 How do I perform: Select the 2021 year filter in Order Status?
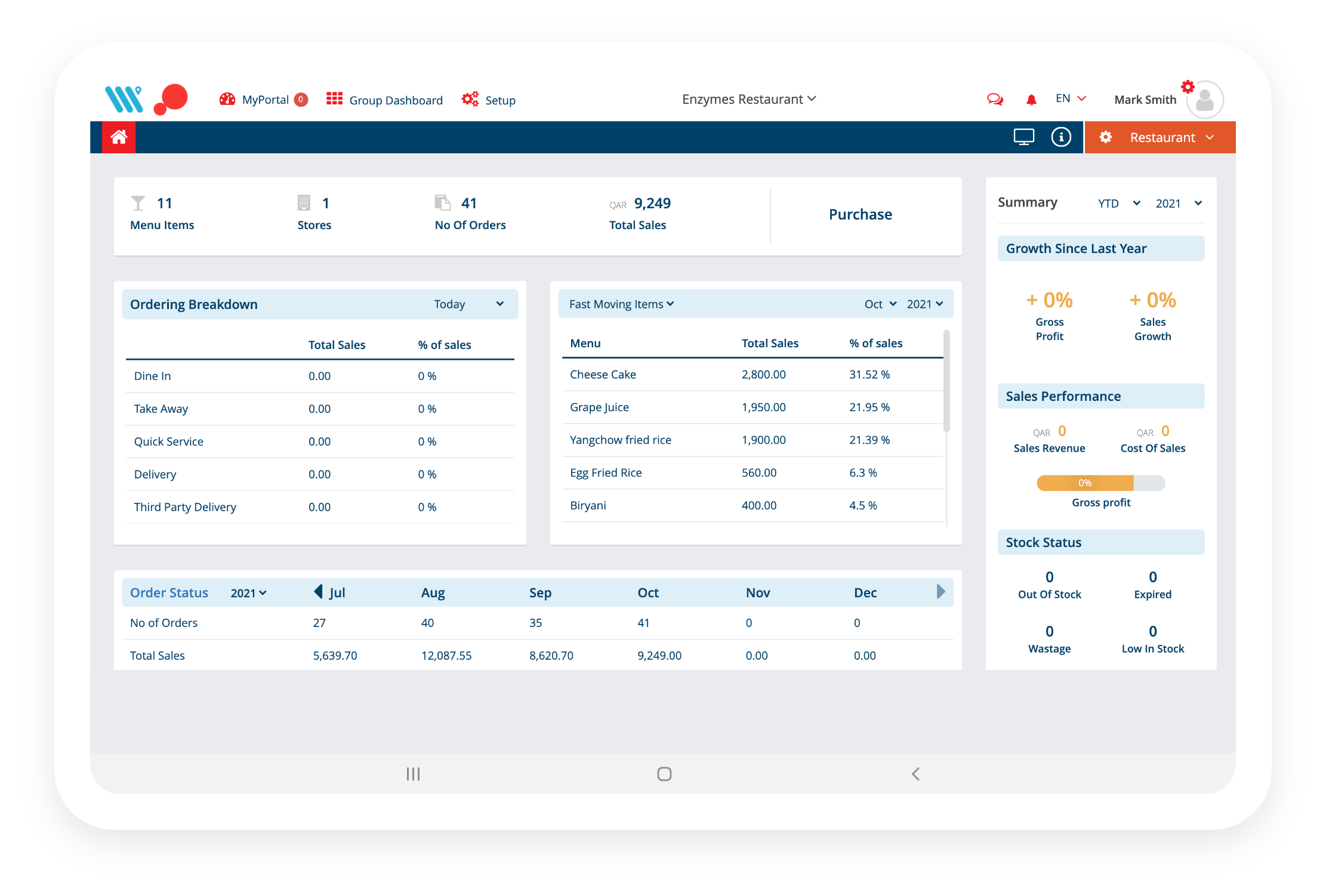248,592
